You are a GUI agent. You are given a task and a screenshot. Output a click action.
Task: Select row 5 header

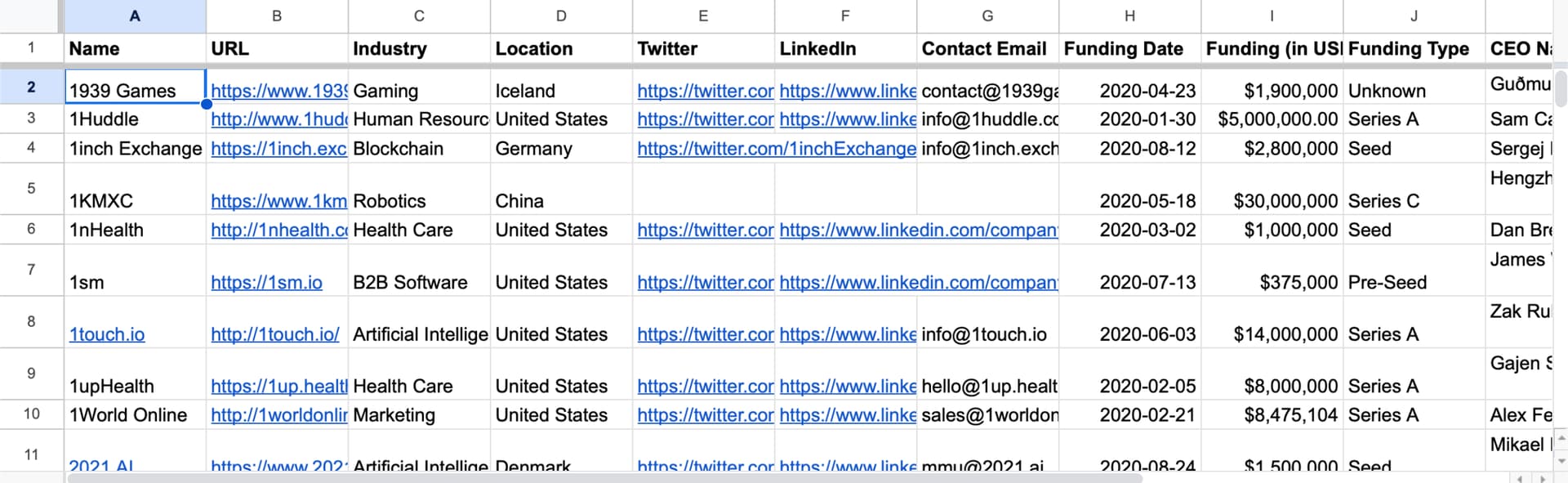31,188
